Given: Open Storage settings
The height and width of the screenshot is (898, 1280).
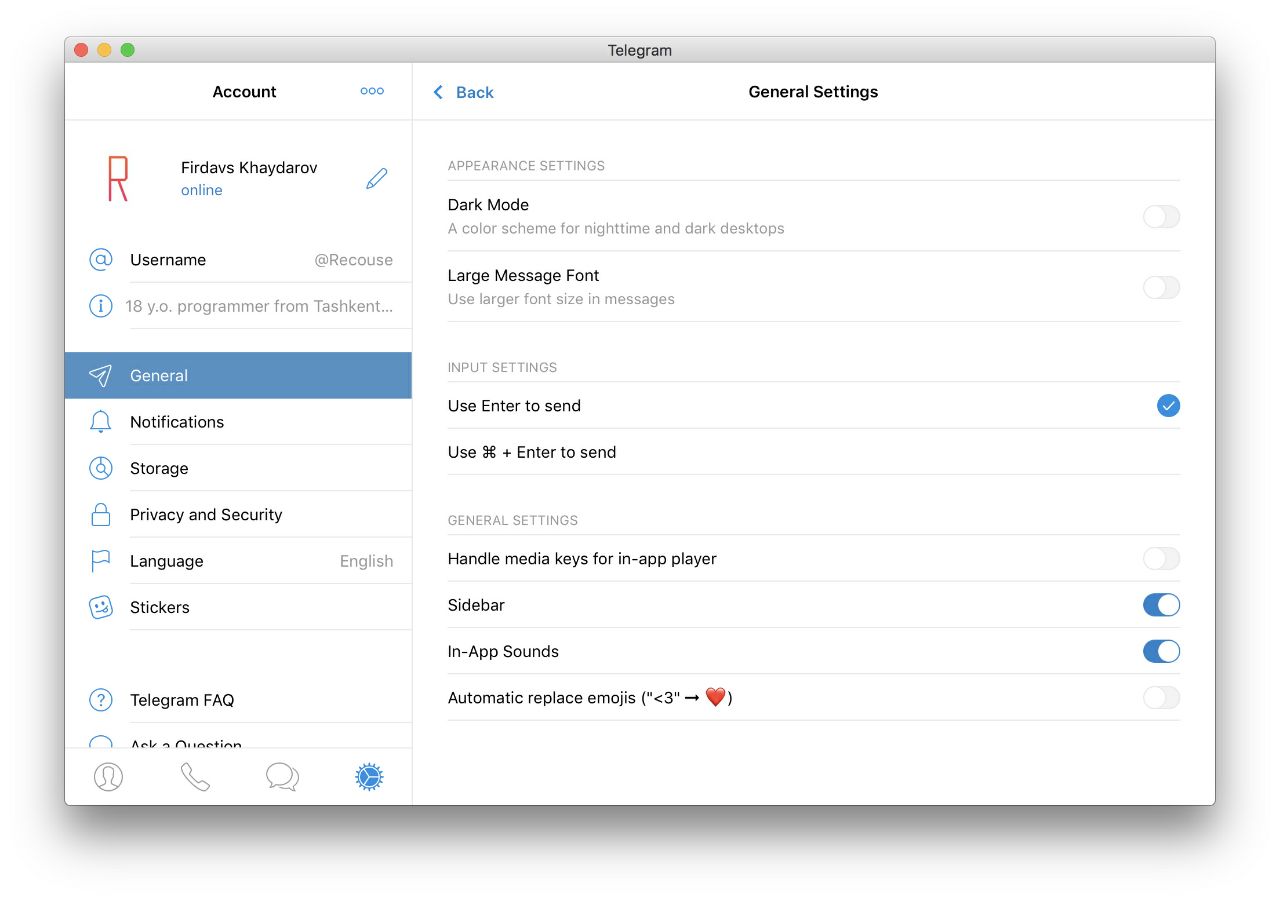Looking at the screenshot, I should click(x=238, y=468).
